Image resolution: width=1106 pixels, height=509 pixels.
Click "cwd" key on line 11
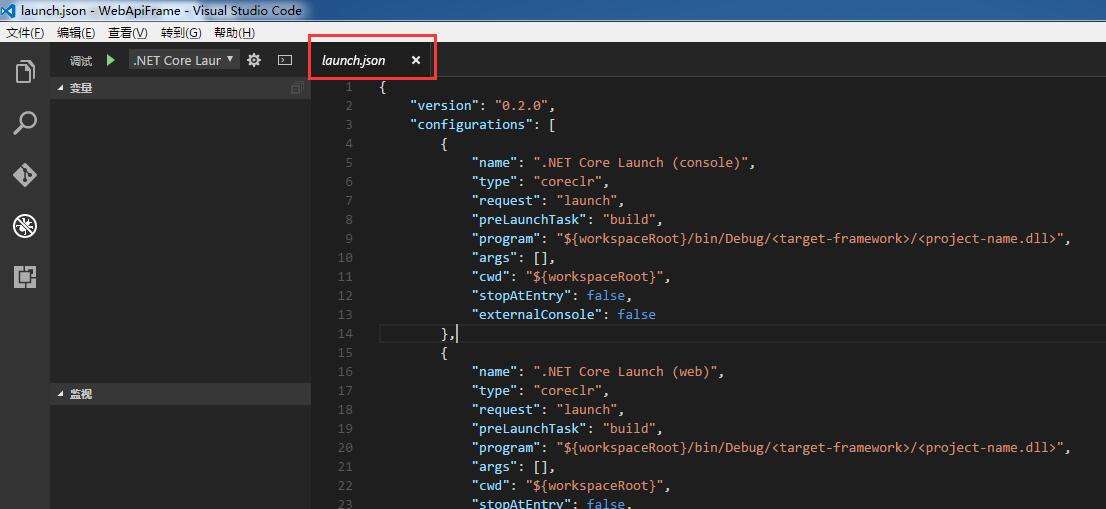point(490,277)
